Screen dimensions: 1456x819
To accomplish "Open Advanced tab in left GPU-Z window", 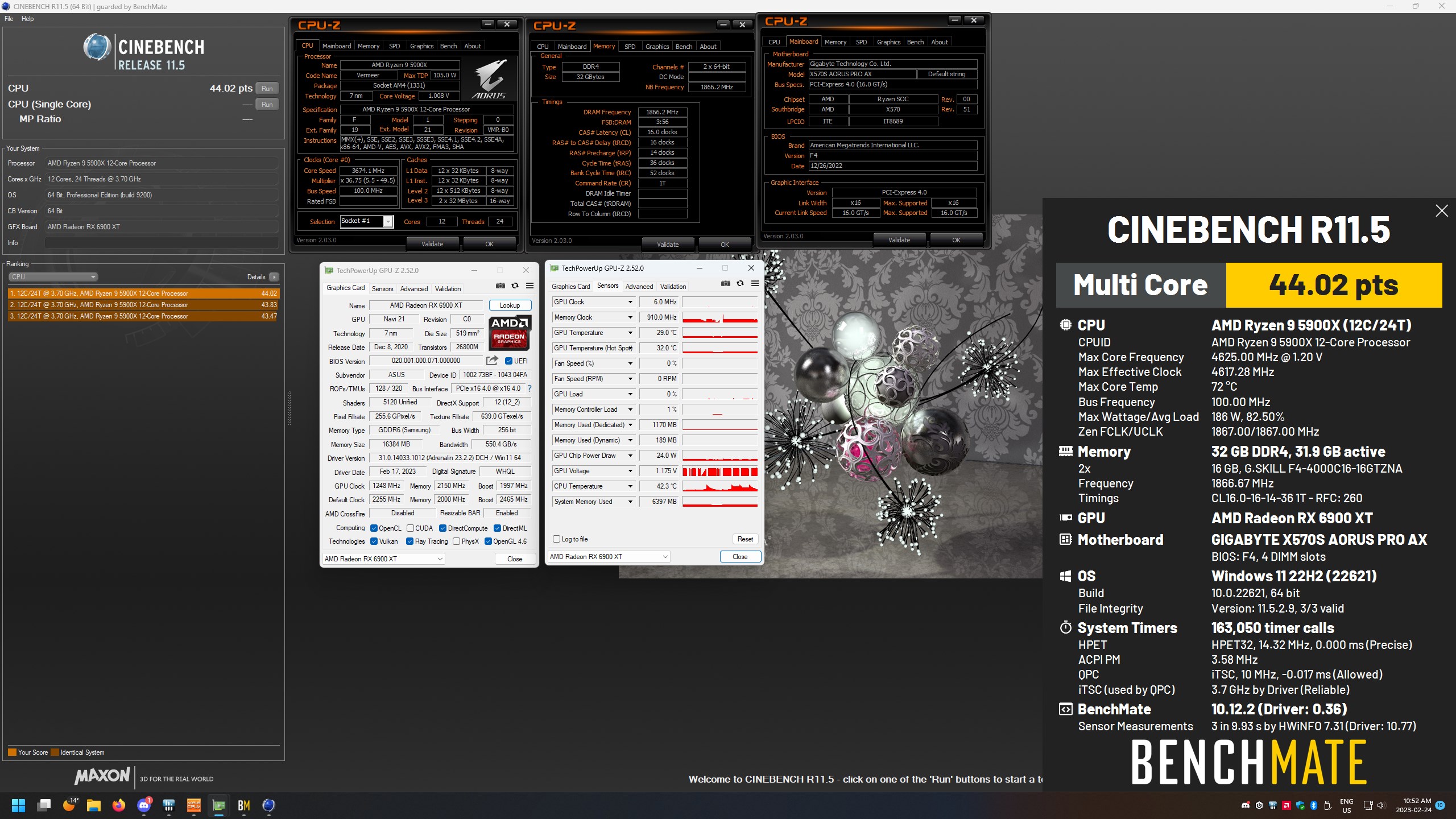I will (x=413, y=289).
